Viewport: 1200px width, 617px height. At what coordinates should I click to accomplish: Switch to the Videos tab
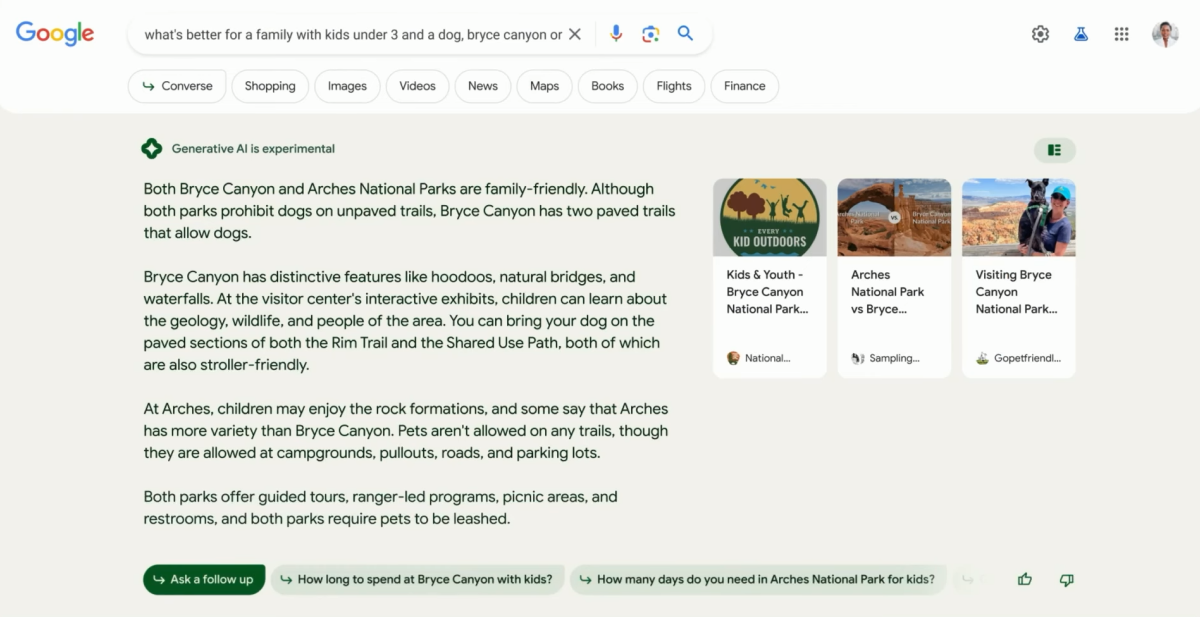tap(417, 86)
